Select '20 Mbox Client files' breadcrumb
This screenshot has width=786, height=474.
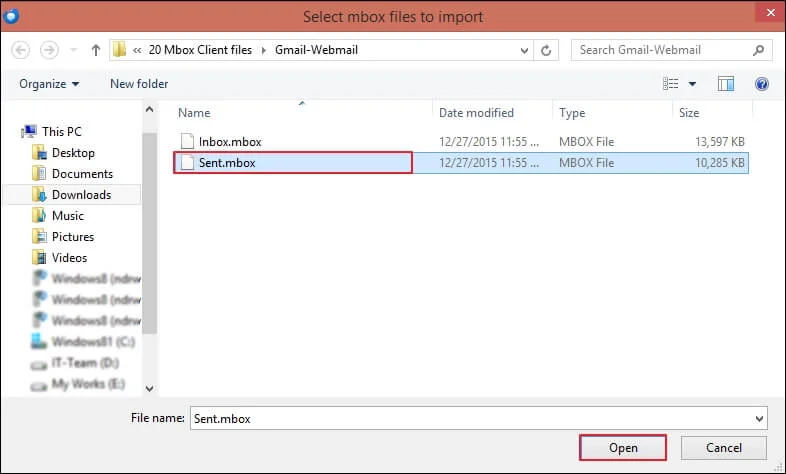pos(200,50)
